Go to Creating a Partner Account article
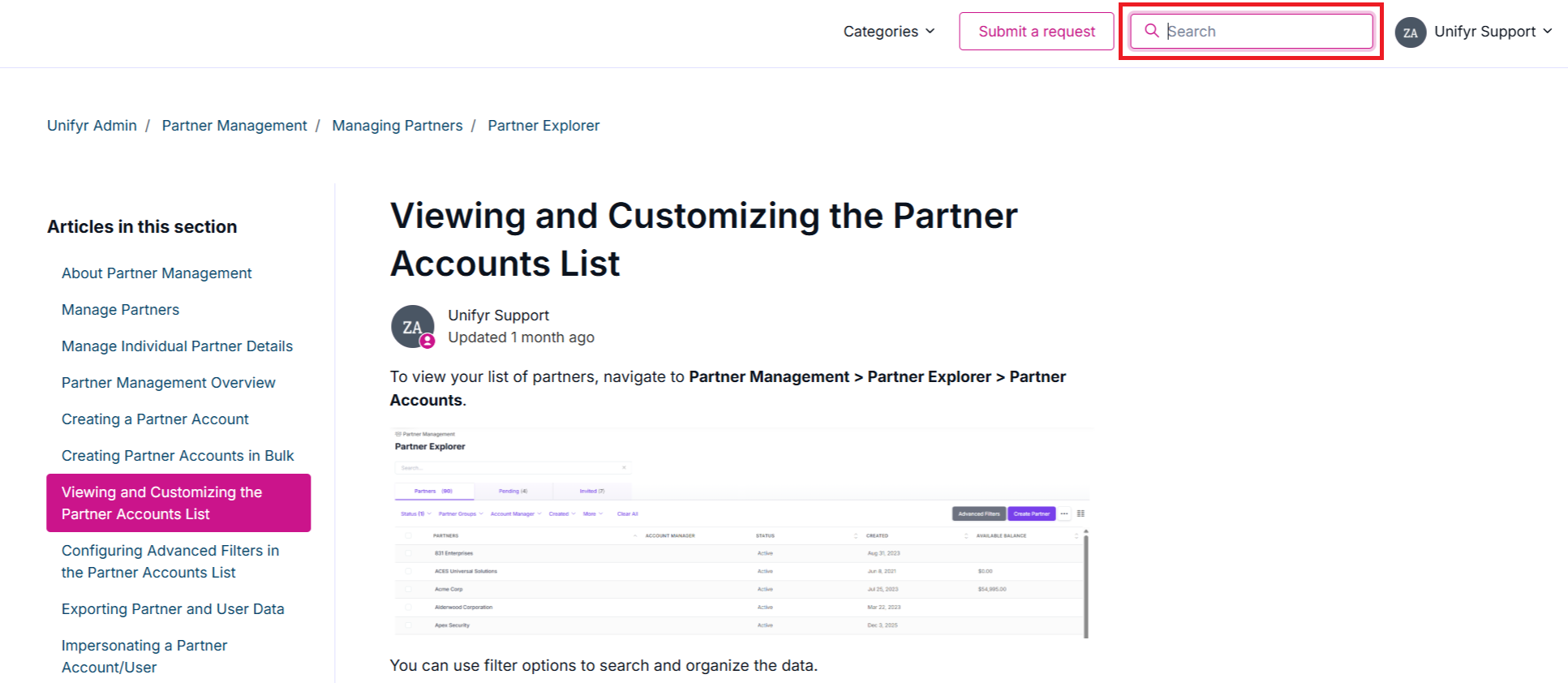 pyautogui.click(x=155, y=419)
